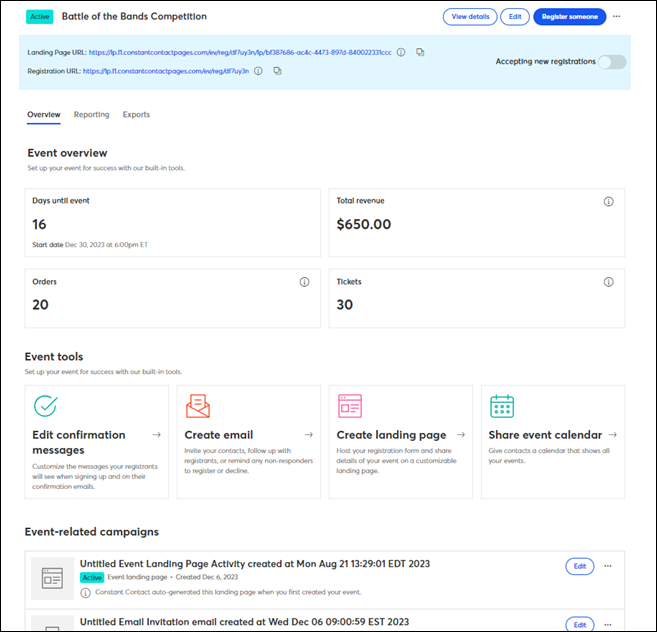The height and width of the screenshot is (632, 657).
Task: Open the Landing Page URL link
Action: [240, 52]
